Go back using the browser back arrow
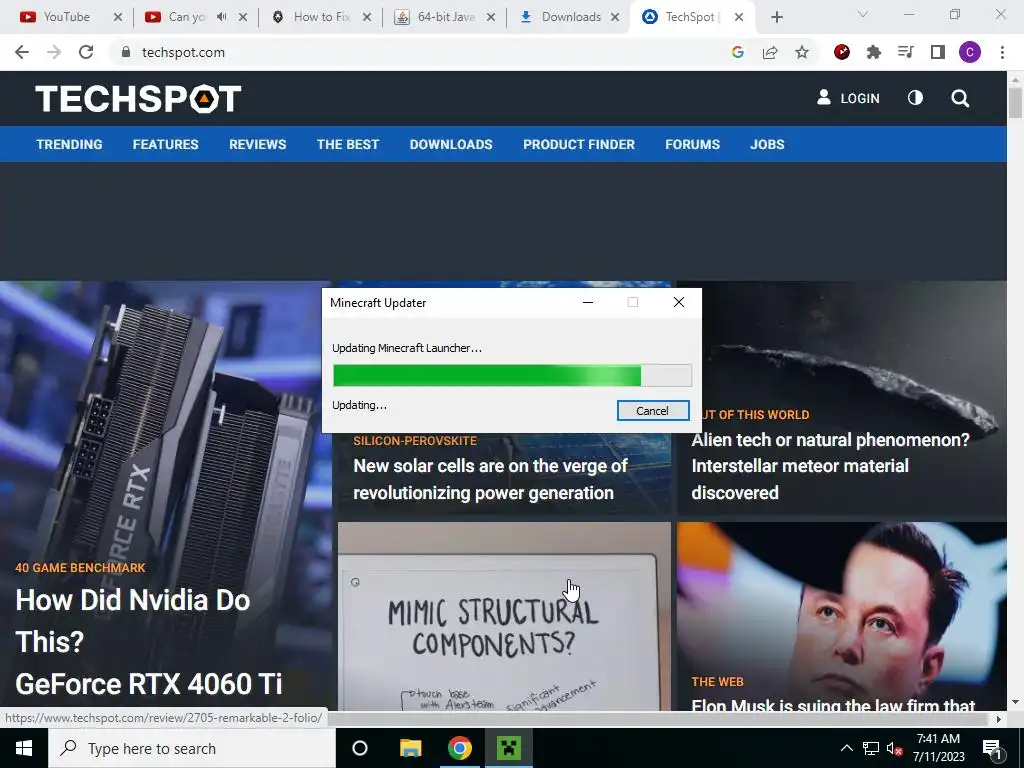The height and width of the screenshot is (768, 1024). (x=22, y=52)
